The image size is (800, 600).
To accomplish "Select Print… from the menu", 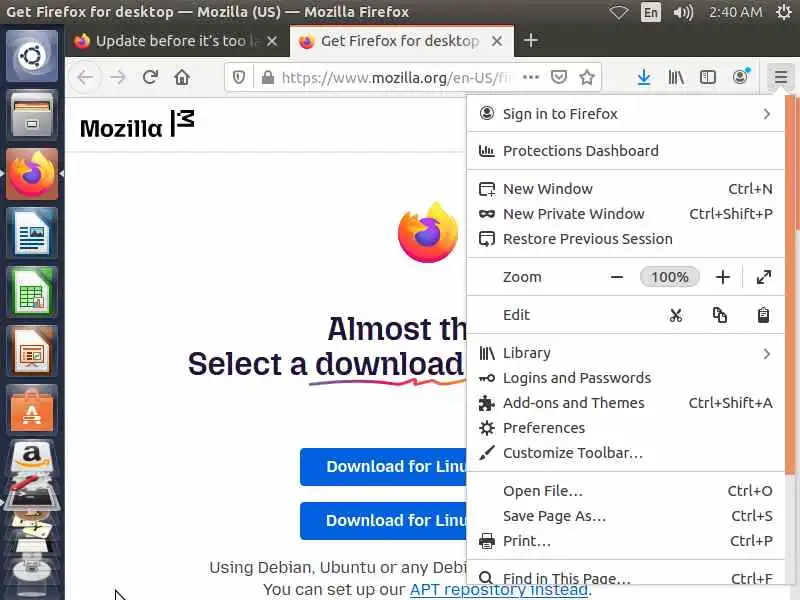I will (x=626, y=541).
